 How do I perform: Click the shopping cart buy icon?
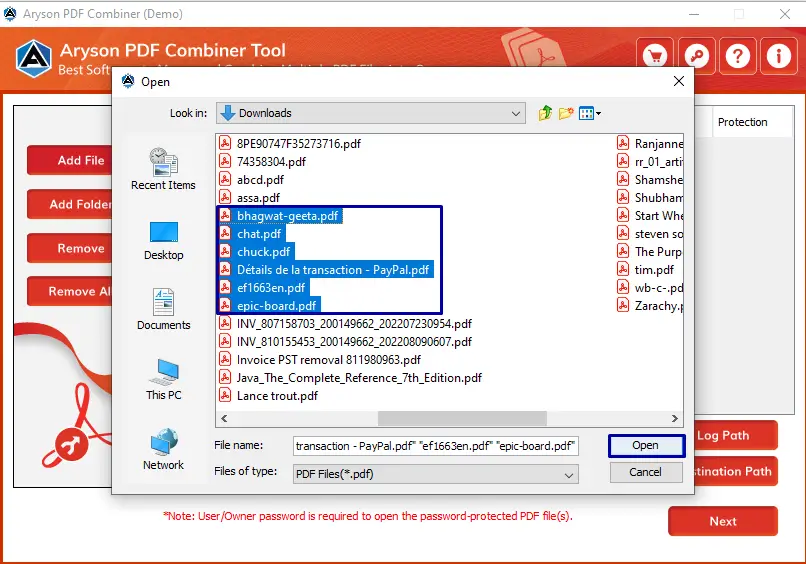pos(655,56)
